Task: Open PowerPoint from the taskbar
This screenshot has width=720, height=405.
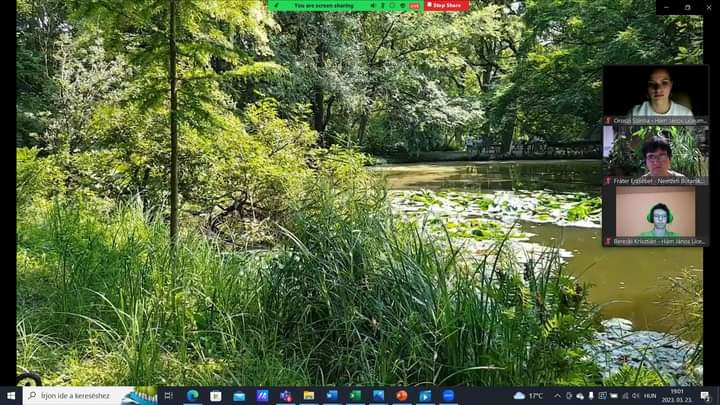Action: [402, 396]
